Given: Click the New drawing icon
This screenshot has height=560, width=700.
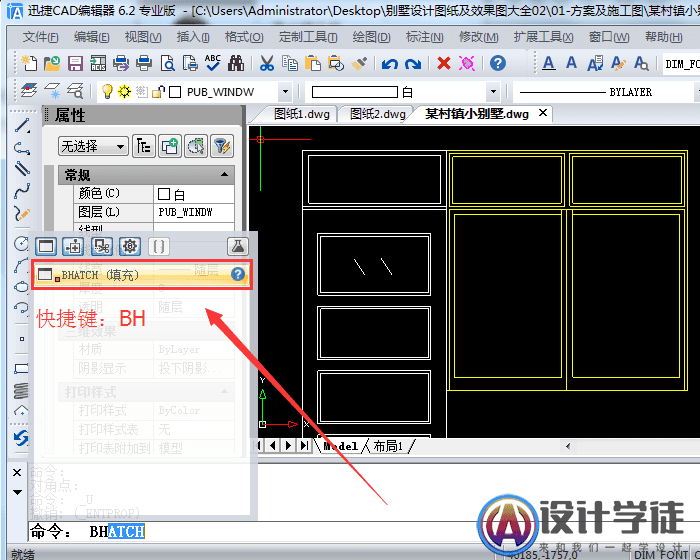Looking at the screenshot, I should click(29, 63).
